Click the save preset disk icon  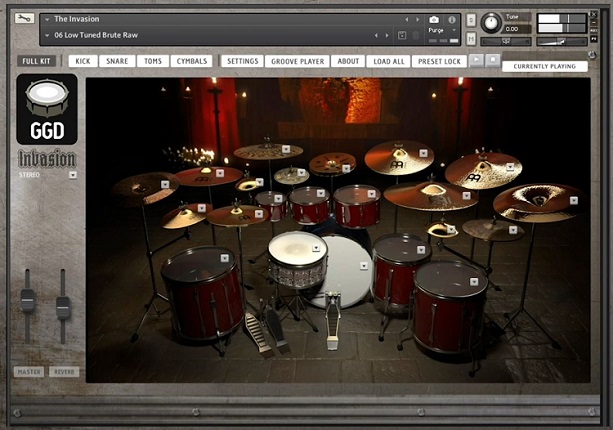[401, 35]
